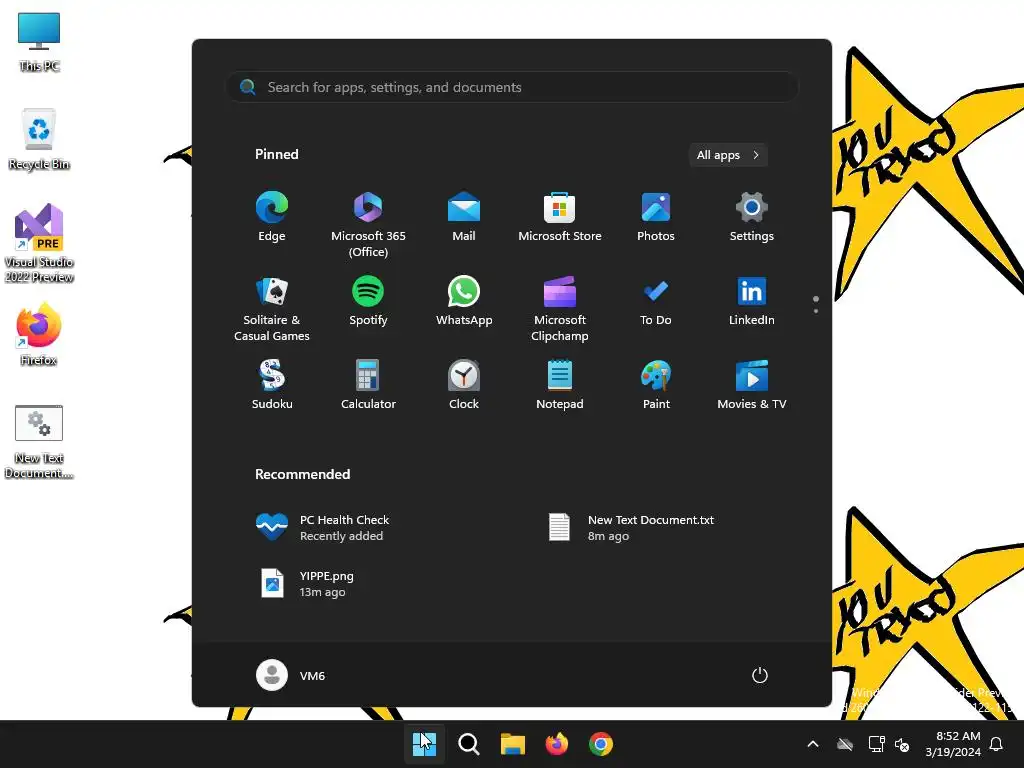Screen dimensions: 1024x768
Task: Open Settings from pinned apps
Action: coord(752,217)
